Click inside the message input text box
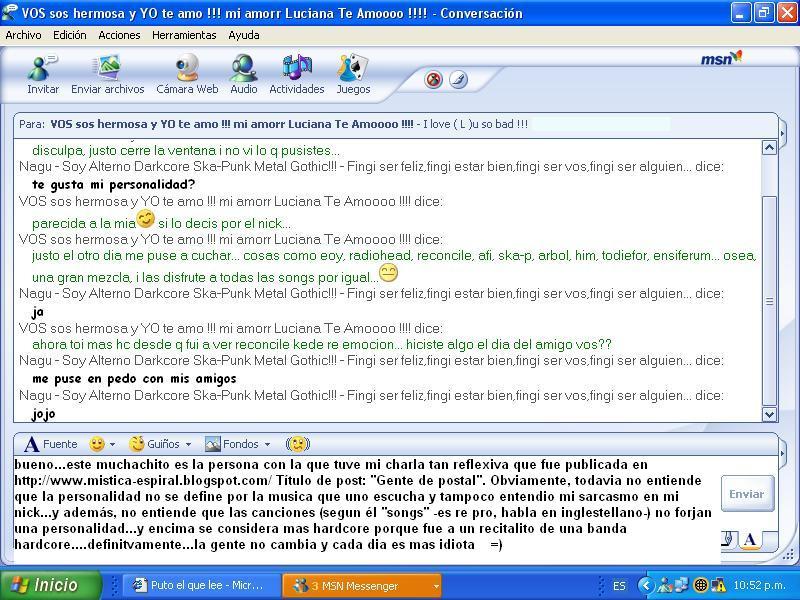800x600 pixels. pyautogui.click(x=365, y=508)
